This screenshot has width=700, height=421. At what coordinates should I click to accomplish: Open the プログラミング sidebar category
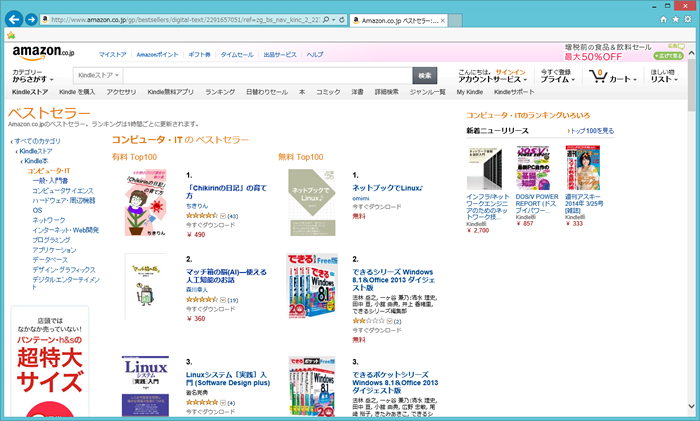51,240
